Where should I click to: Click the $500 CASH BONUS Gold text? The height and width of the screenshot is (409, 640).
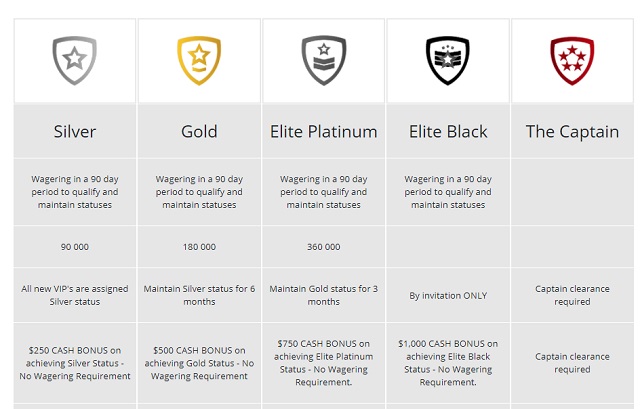199,363
